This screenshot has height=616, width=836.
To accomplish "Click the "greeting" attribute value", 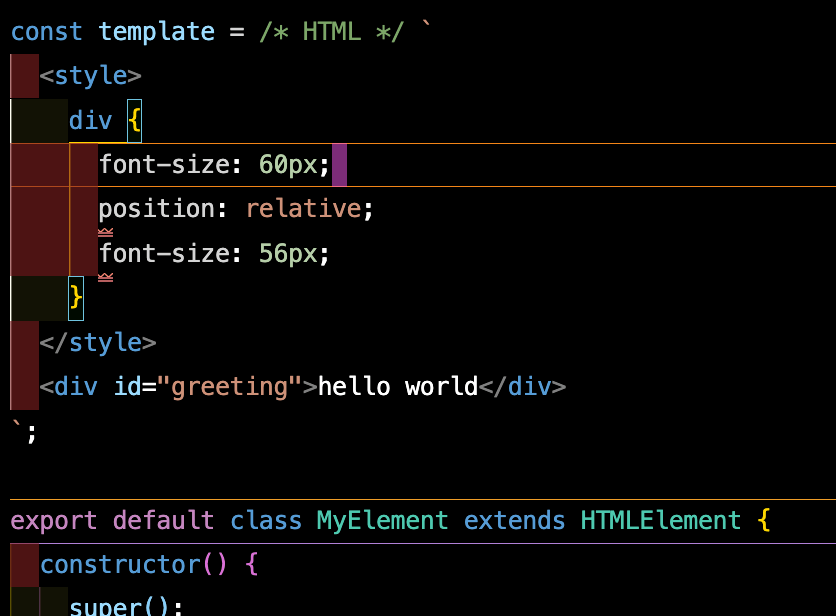I will [230, 387].
